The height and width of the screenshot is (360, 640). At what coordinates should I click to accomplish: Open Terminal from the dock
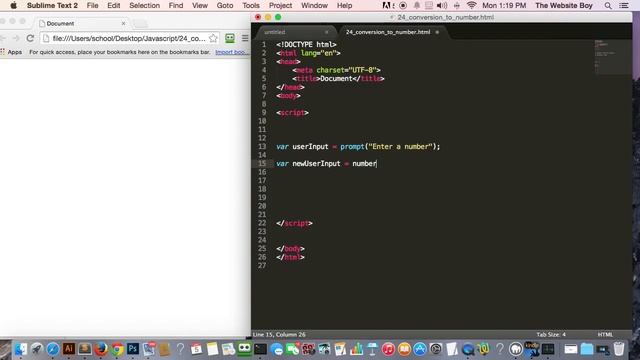pos(260,349)
